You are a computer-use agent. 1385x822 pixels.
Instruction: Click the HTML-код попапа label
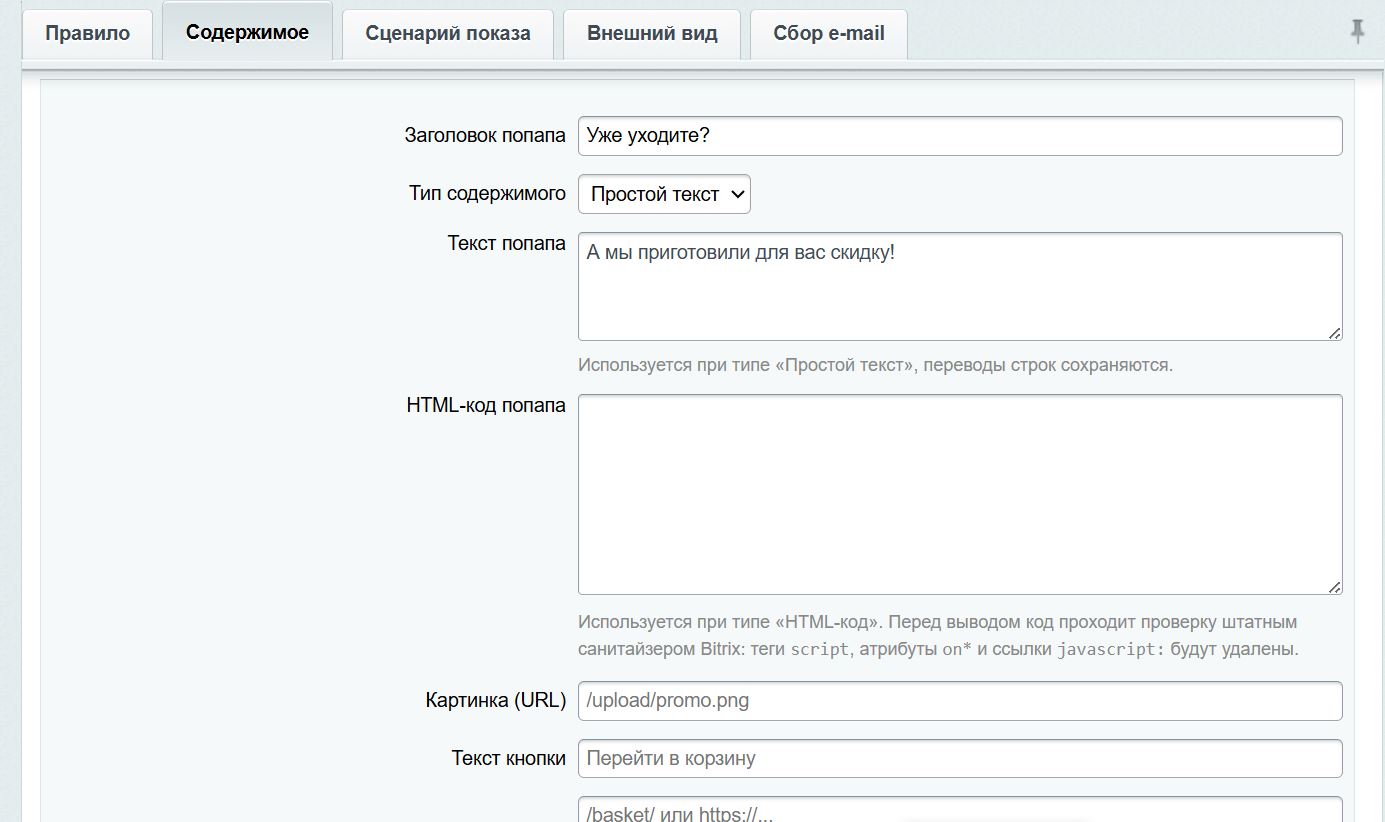pos(486,405)
